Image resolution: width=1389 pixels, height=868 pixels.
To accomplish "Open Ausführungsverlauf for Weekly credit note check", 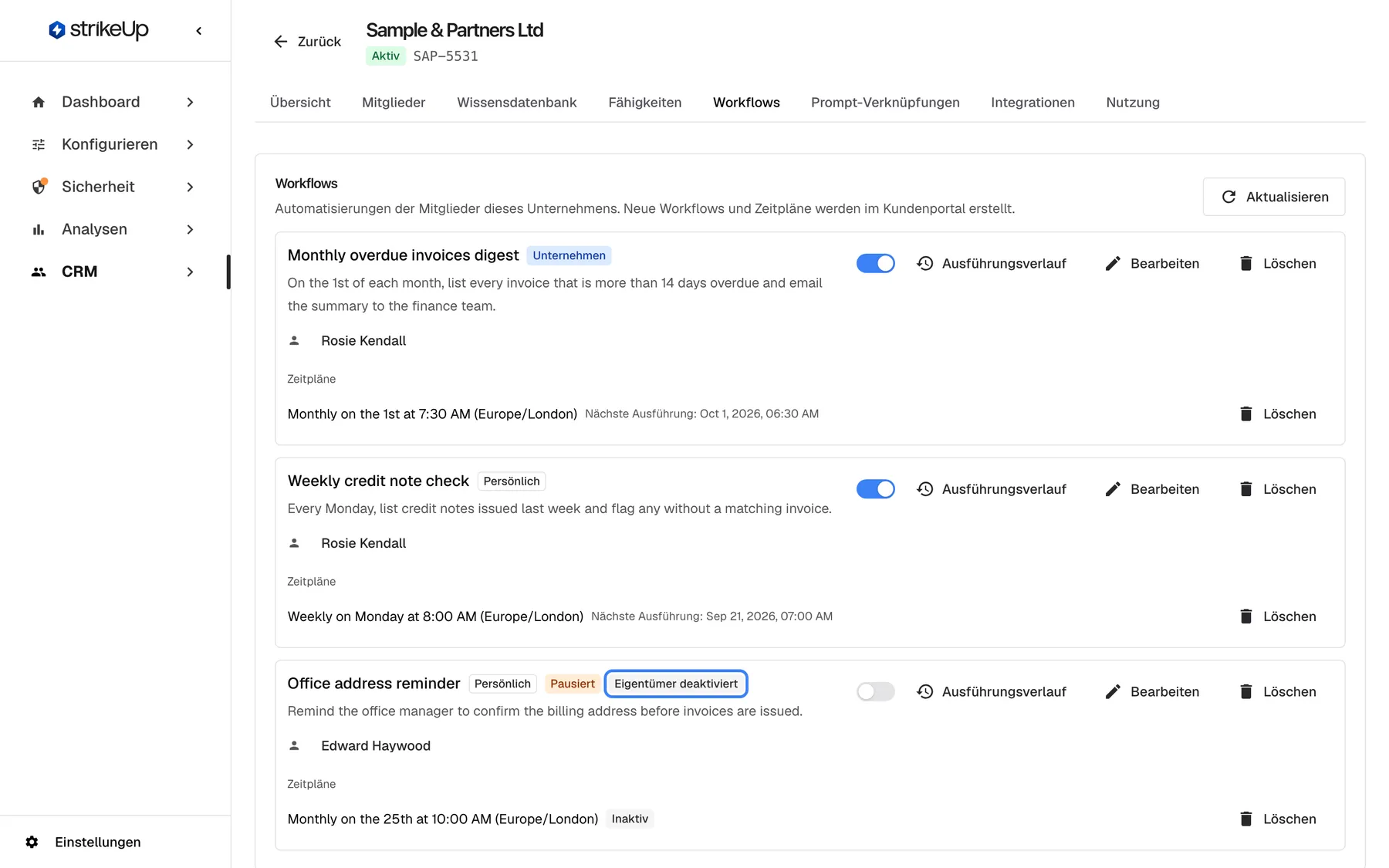I will [992, 489].
